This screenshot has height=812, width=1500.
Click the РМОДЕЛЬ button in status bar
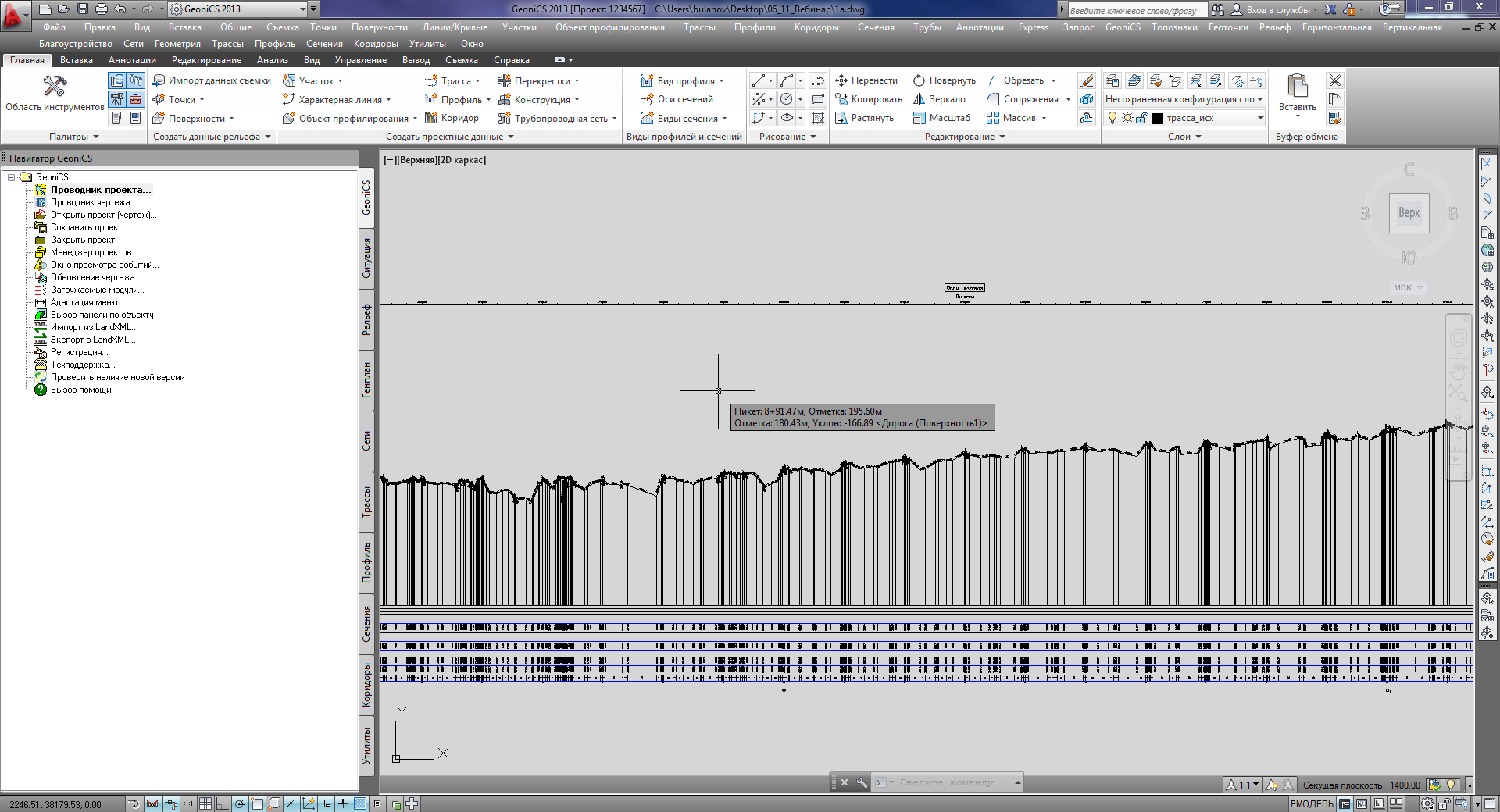[1312, 803]
